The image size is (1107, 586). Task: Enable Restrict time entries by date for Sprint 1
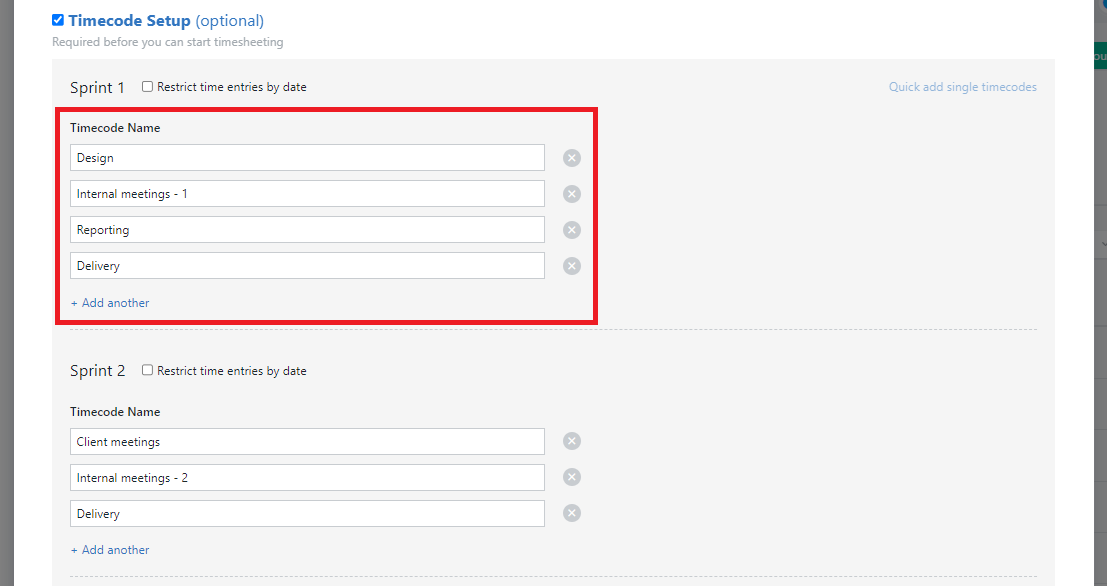click(146, 86)
